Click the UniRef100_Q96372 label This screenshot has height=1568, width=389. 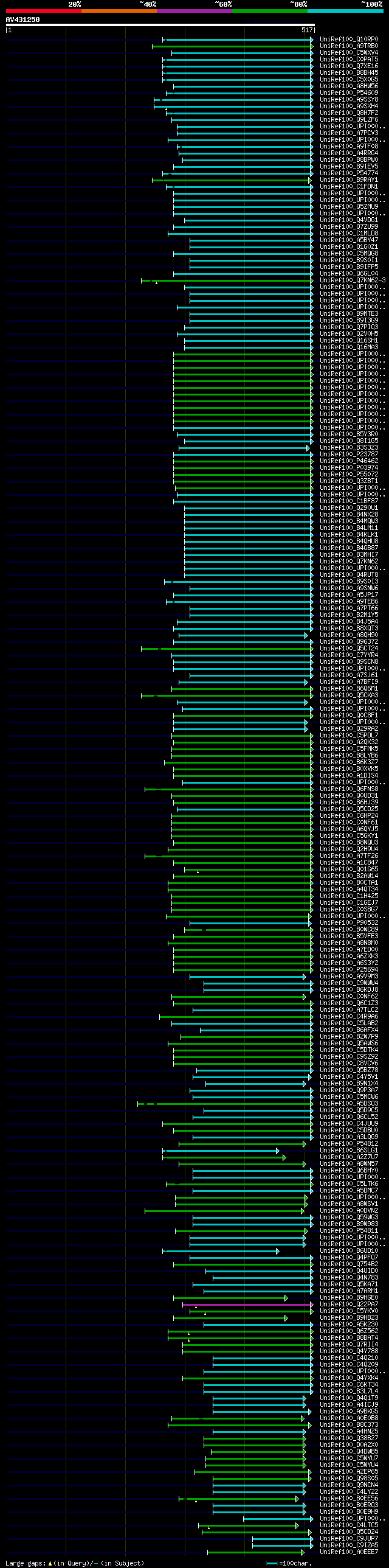[349, 642]
